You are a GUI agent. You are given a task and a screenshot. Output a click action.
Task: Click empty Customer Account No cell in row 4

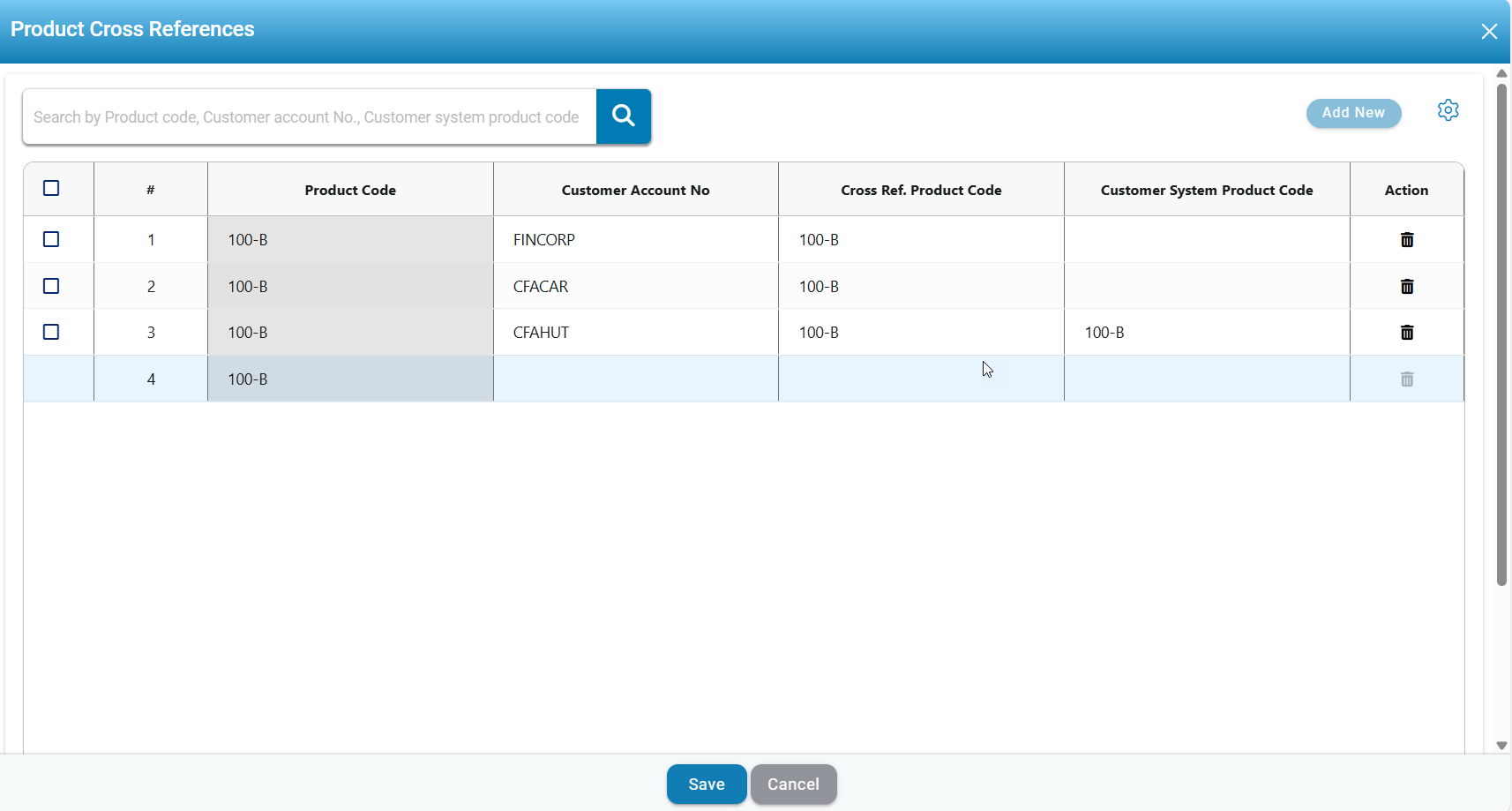click(635, 379)
